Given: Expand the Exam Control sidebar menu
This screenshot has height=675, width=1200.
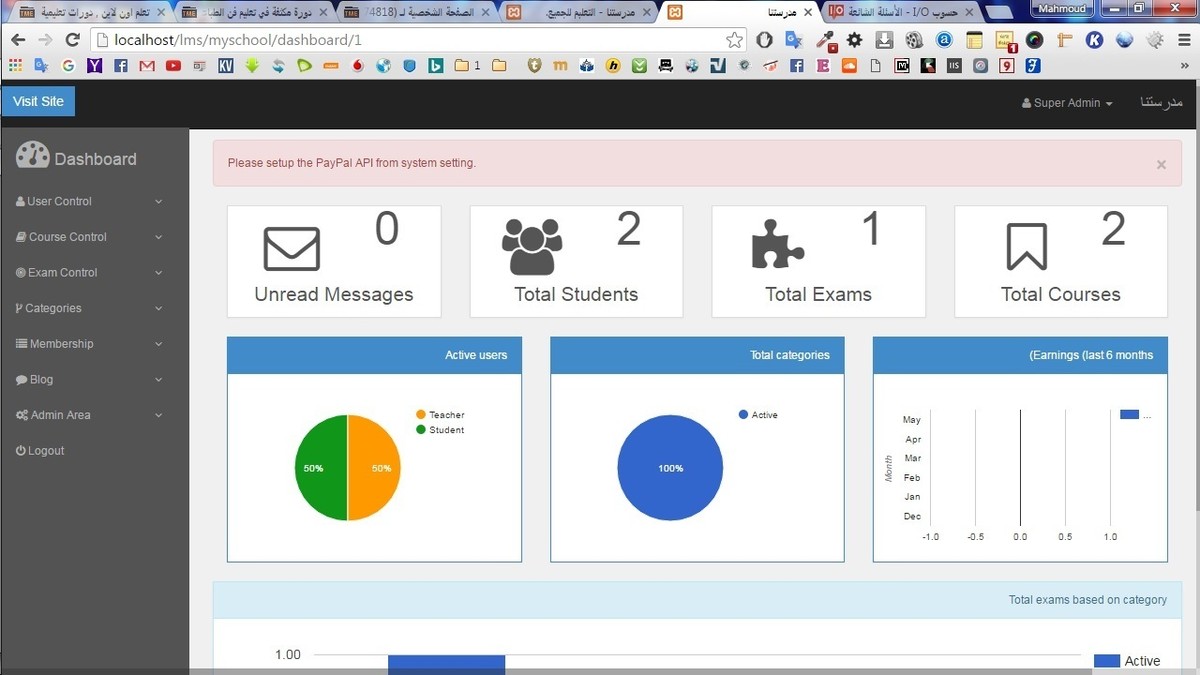Looking at the screenshot, I should [x=88, y=272].
